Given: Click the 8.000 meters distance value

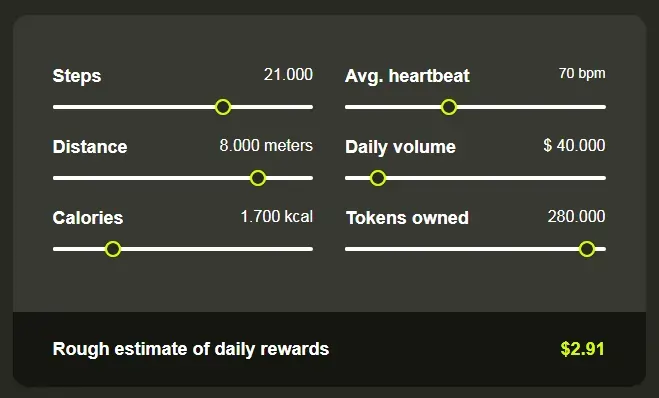Looking at the screenshot, I should click(x=266, y=146).
